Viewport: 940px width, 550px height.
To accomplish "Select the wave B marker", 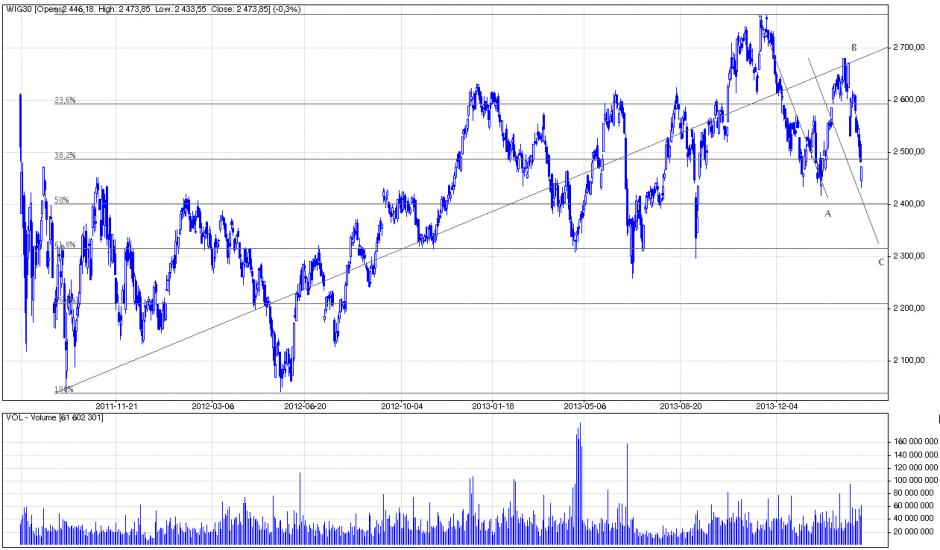I will pyautogui.click(x=853, y=48).
